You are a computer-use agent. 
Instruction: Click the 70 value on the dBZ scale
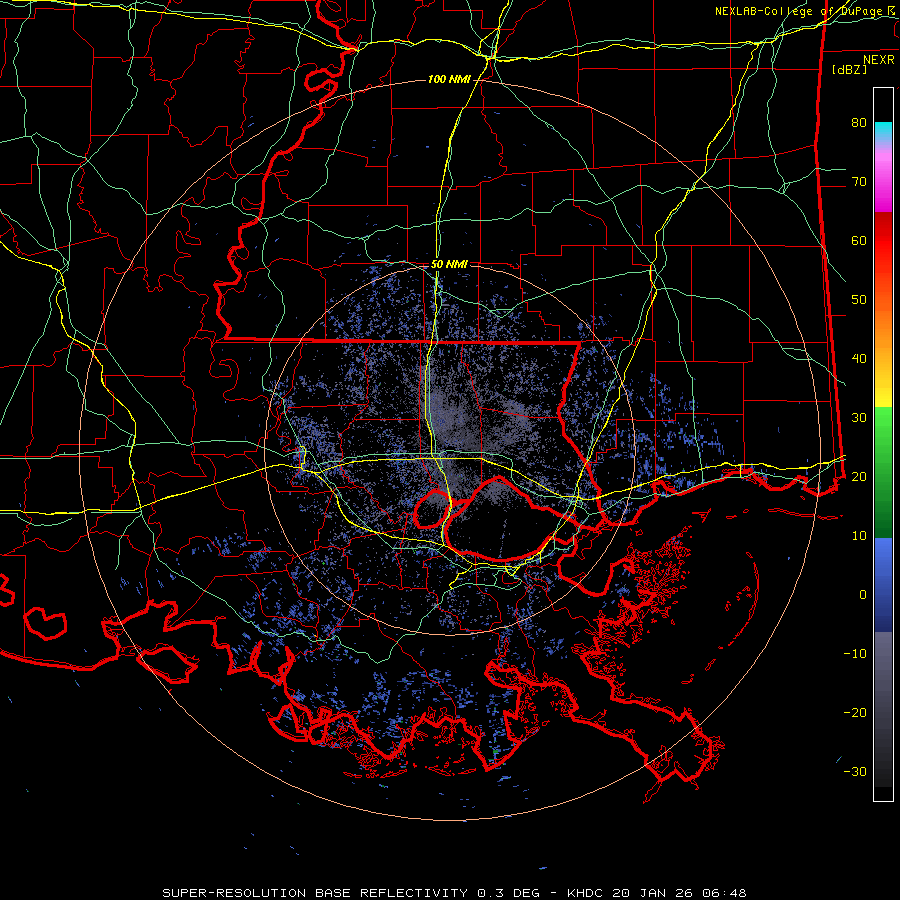pos(859,181)
